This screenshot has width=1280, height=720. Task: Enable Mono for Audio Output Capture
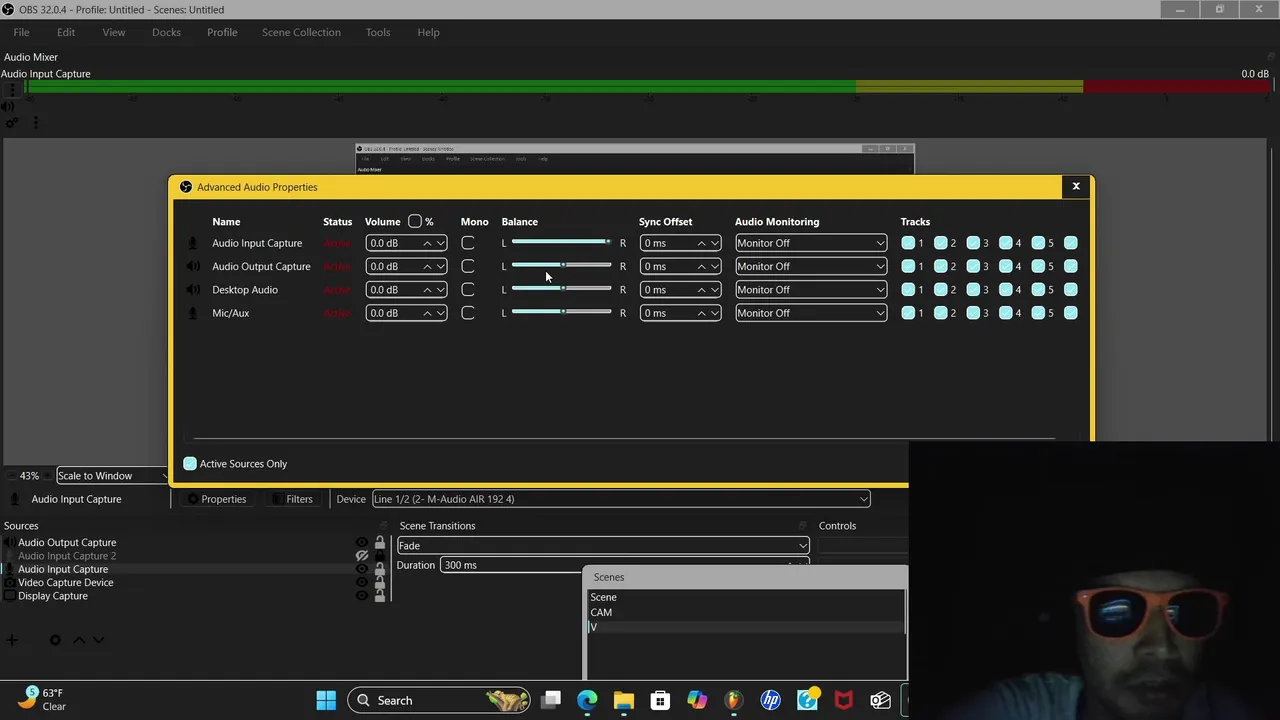(468, 267)
